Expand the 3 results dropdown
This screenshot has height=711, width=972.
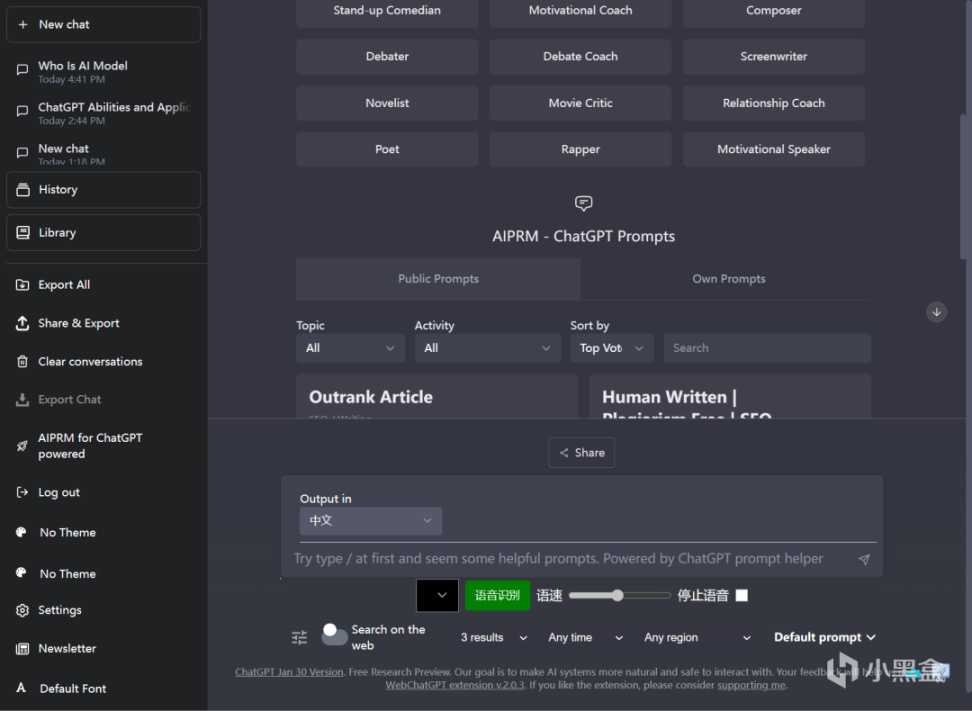(x=493, y=637)
